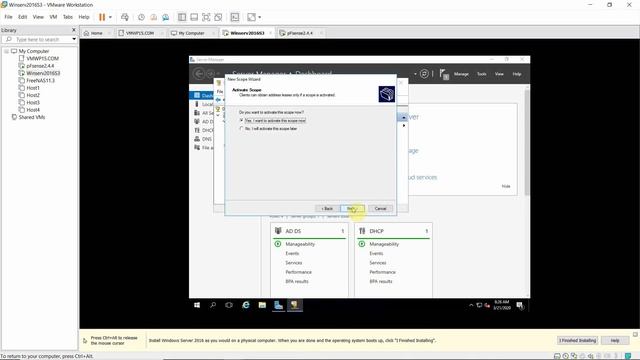Screen dimensions: 640x360
Task: Select pfSense2.4.4 in the library tree
Action: click(x=40, y=66)
